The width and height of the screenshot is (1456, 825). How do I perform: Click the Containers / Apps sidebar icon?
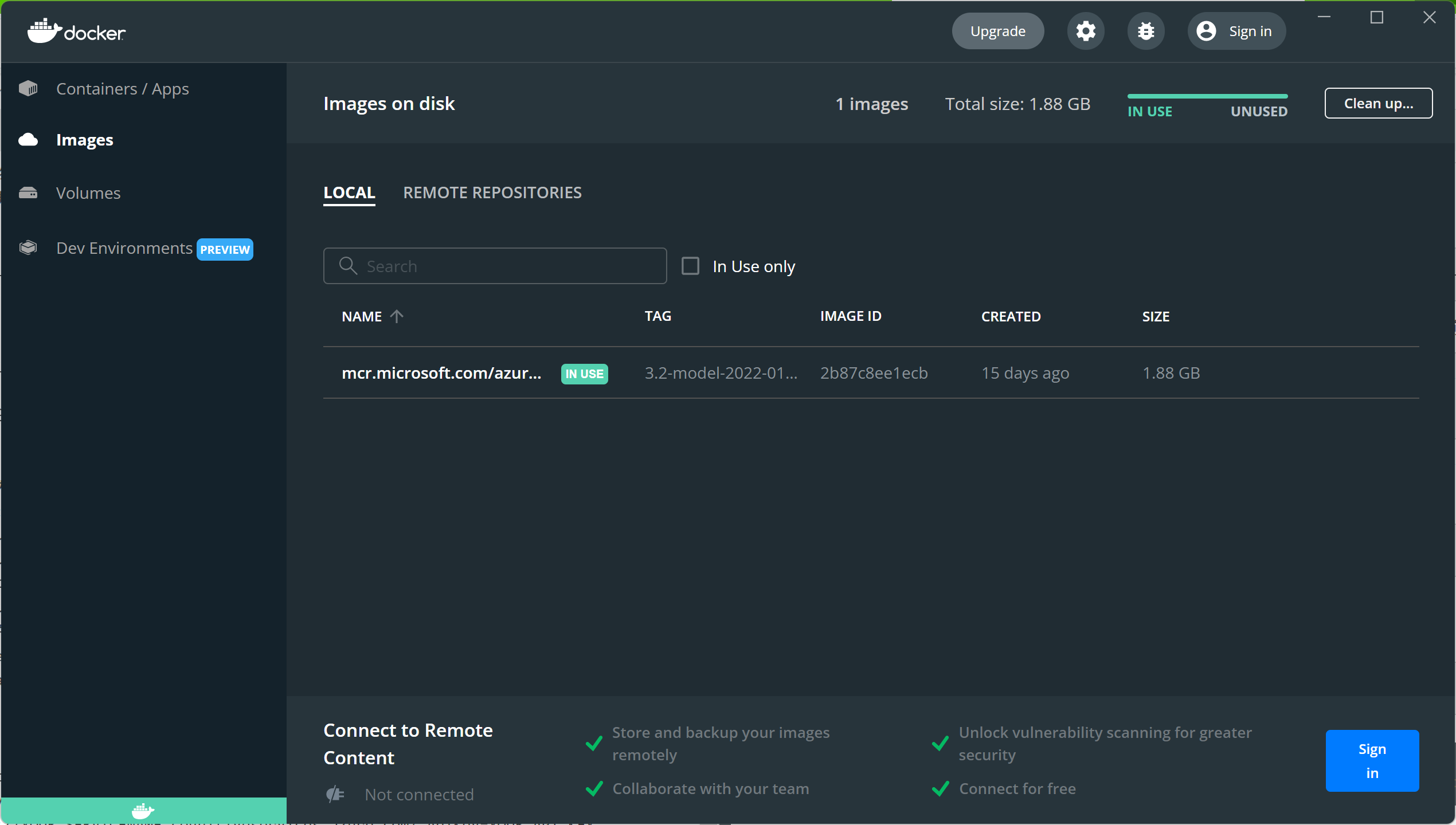(x=28, y=89)
